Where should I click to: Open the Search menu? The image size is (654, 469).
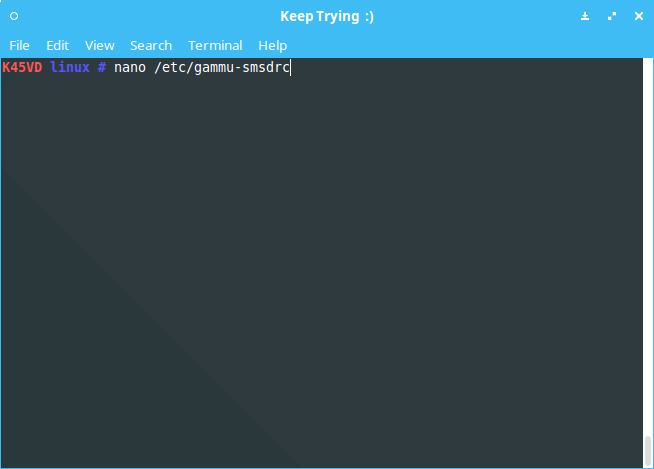point(151,45)
